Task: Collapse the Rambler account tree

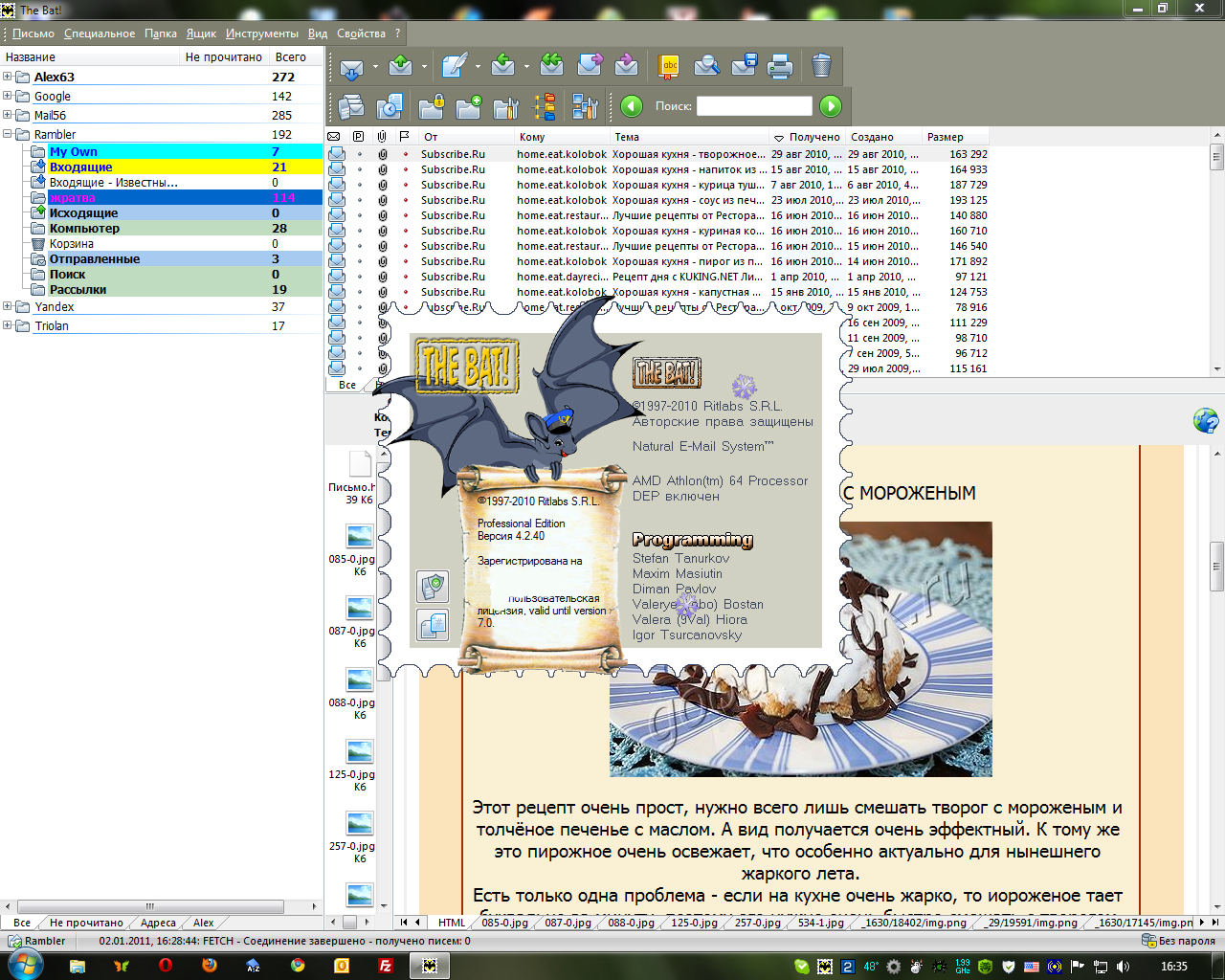Action: point(8,134)
